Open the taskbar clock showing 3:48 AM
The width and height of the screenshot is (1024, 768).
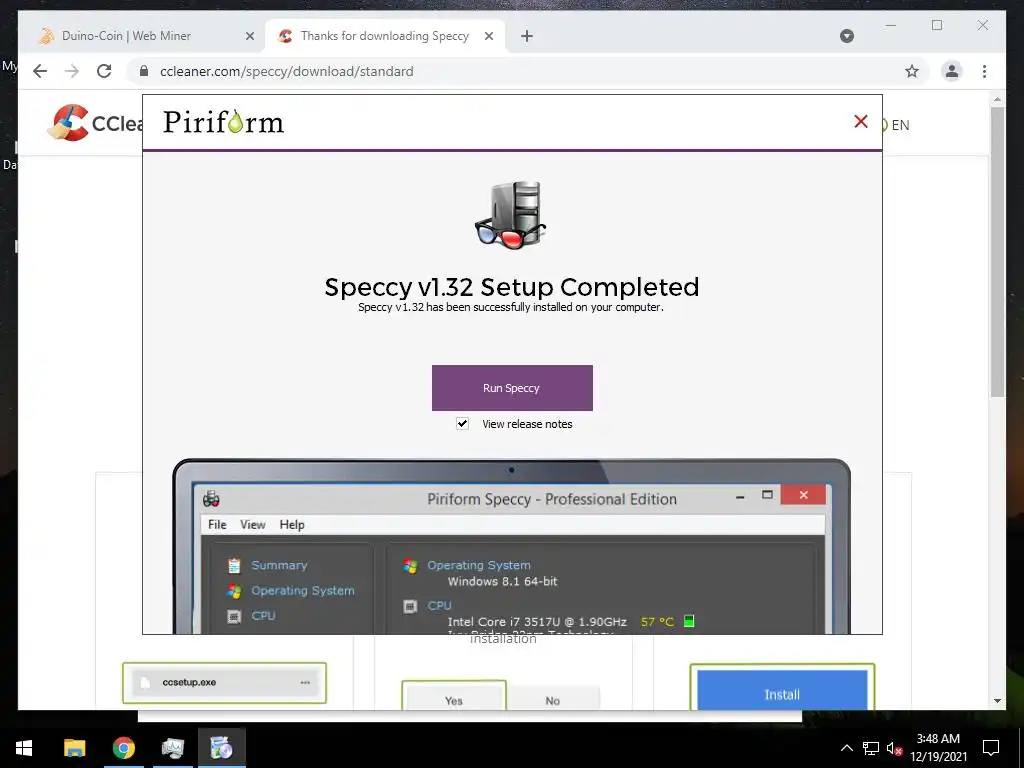(938, 748)
